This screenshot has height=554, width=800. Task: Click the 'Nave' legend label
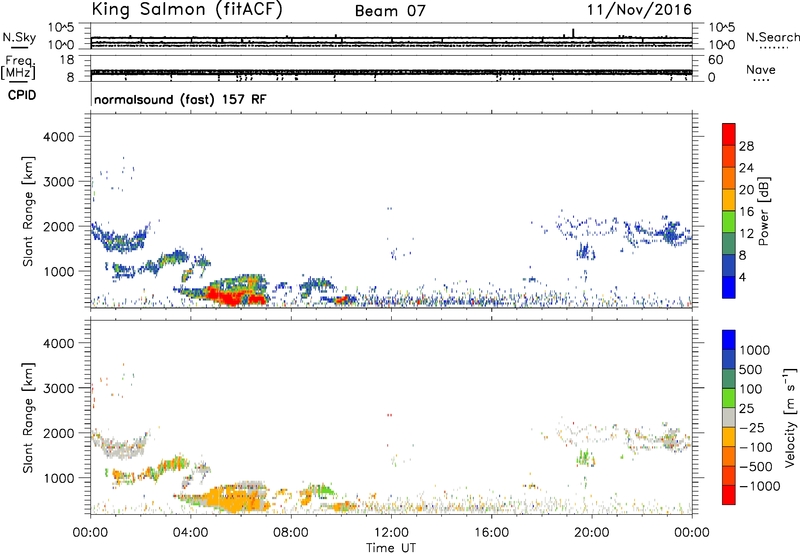[761, 69]
